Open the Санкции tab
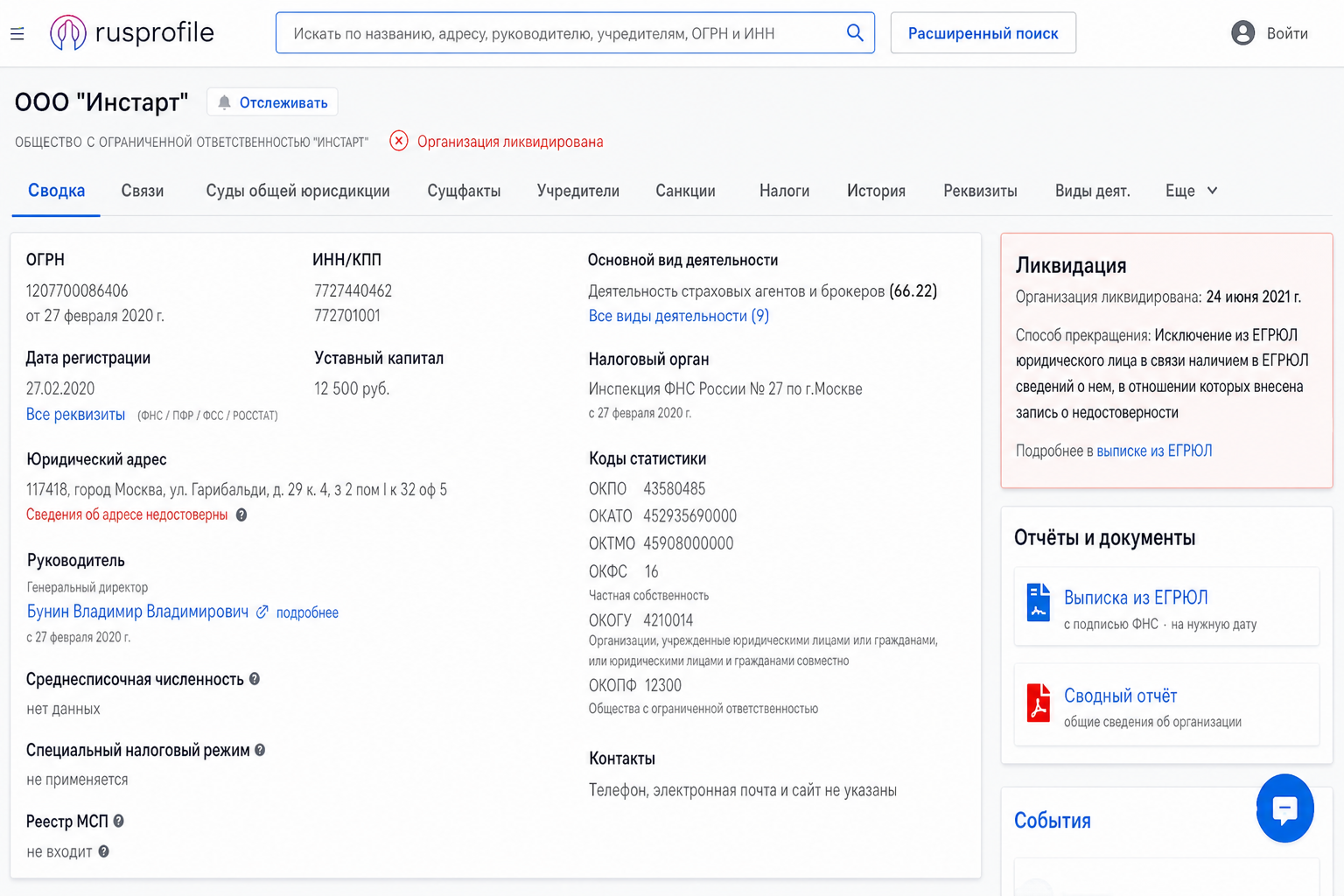Viewport: 1344px width, 896px height. pos(685,191)
